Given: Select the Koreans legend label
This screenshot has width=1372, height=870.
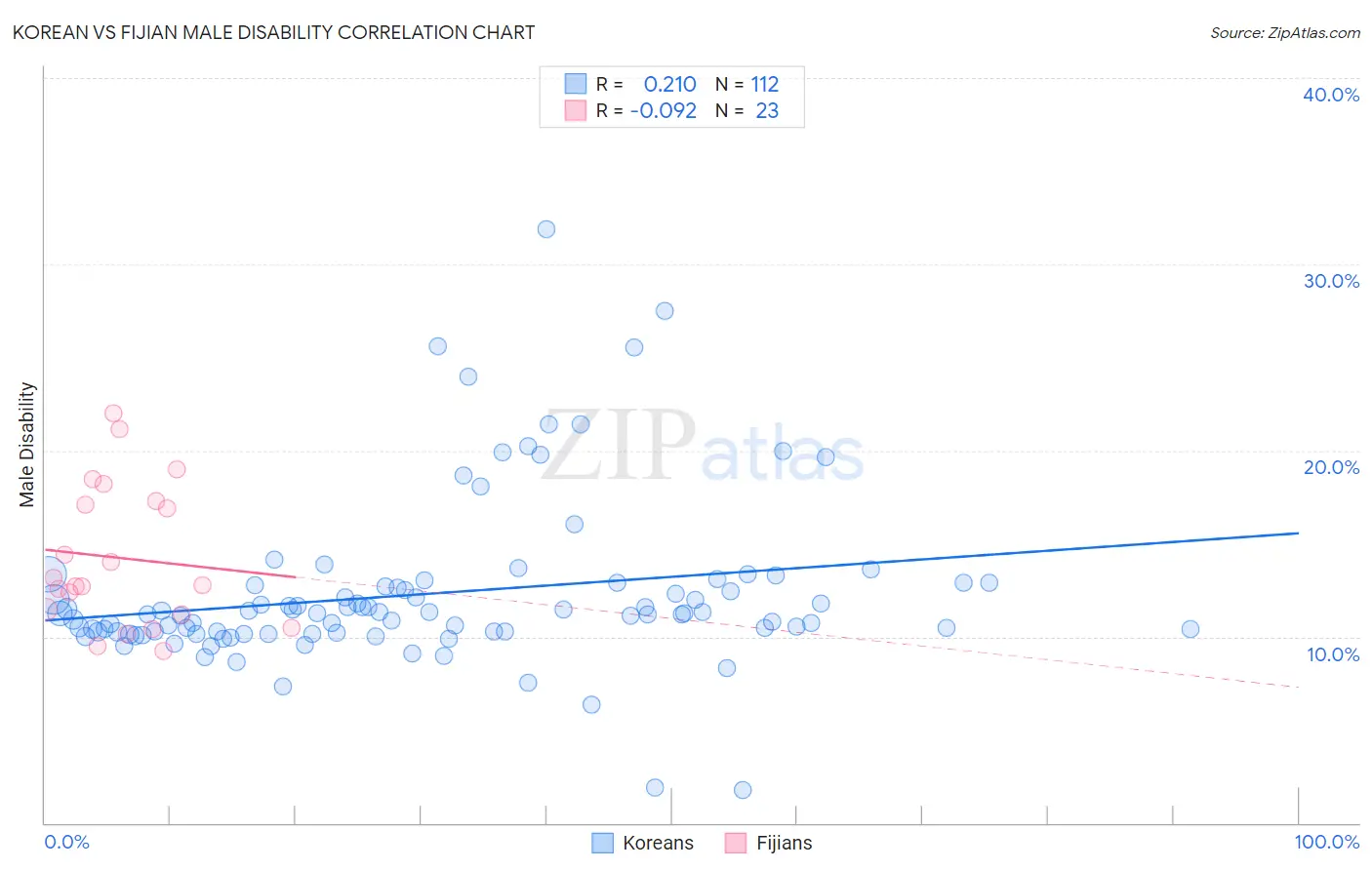Looking at the screenshot, I should [x=658, y=843].
